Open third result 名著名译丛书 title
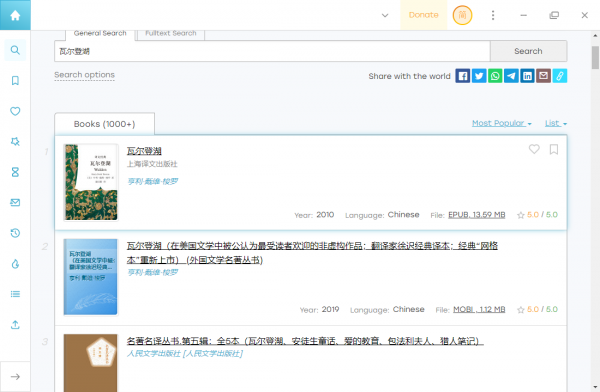 (x=305, y=341)
